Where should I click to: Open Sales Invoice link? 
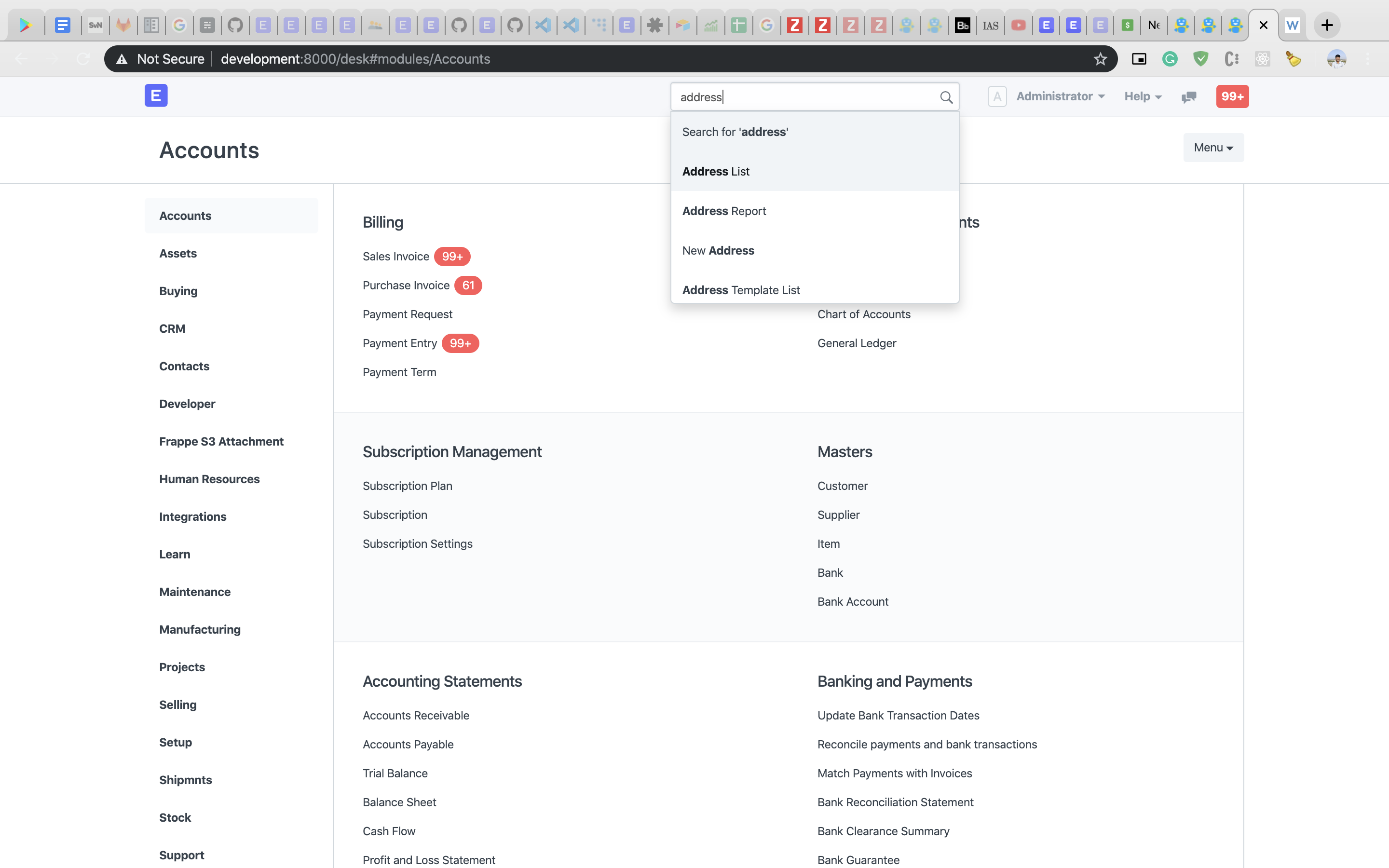click(395, 257)
